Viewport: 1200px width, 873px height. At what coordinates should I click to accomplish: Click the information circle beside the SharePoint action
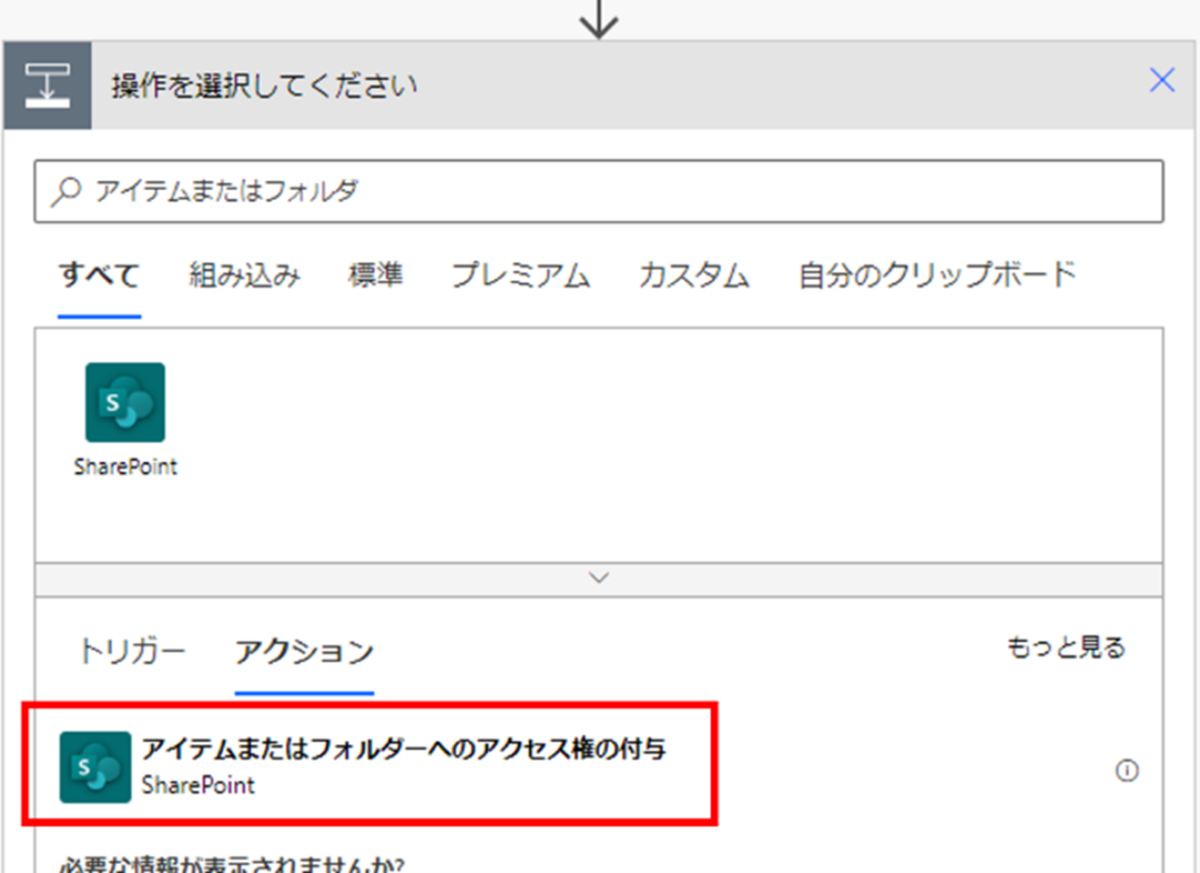1128,770
